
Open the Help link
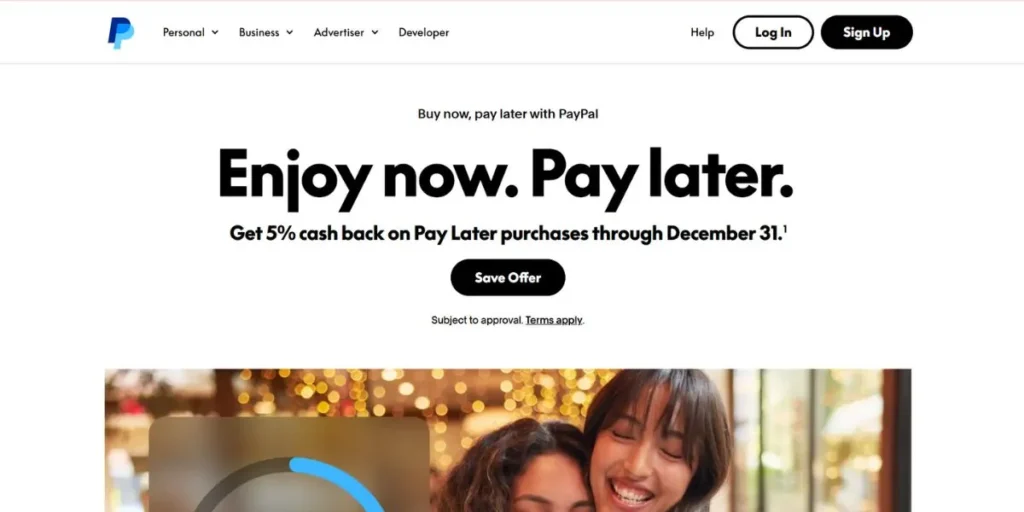702,32
